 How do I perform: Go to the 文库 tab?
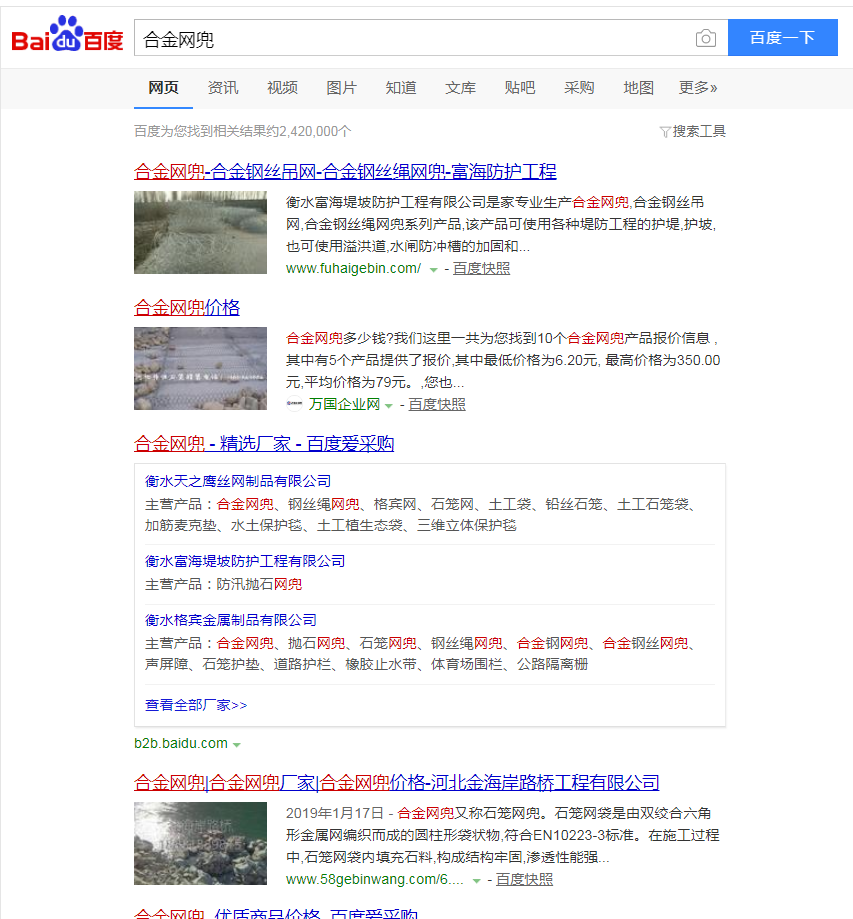[x=460, y=88]
